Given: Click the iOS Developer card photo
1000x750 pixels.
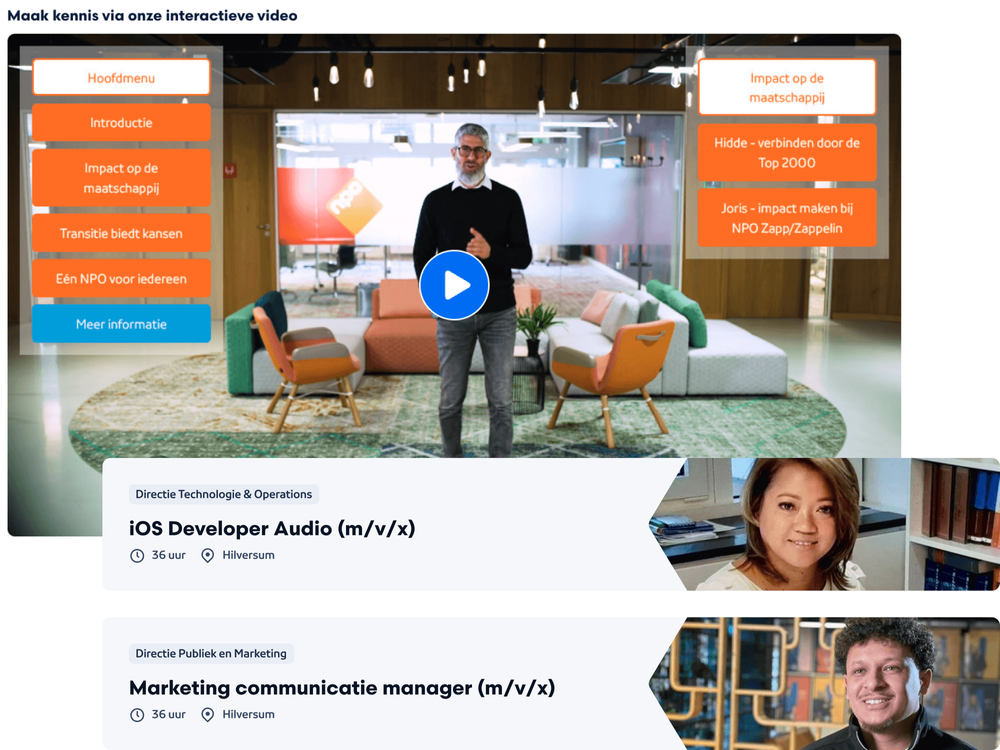Looking at the screenshot, I should click(x=825, y=524).
